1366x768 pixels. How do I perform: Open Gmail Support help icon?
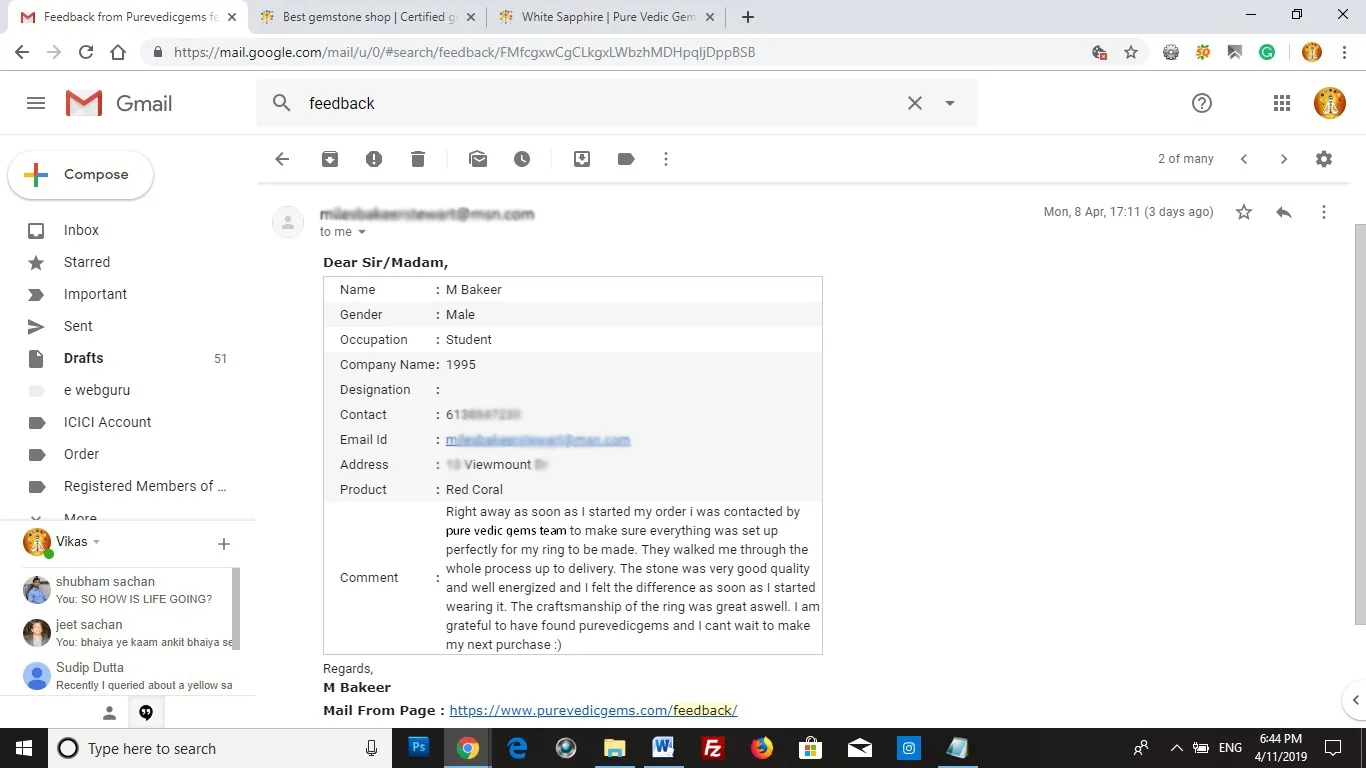coord(1202,103)
